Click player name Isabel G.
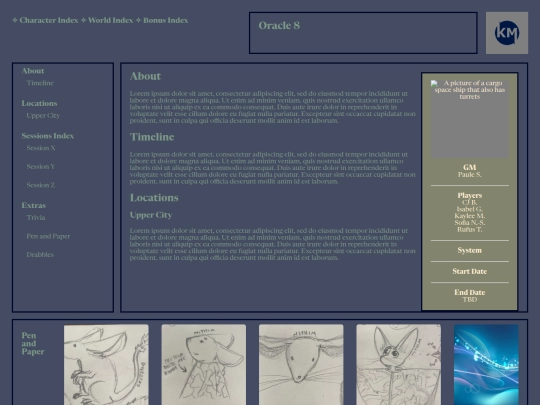Viewport: 540px width, 405px height. coord(469,209)
